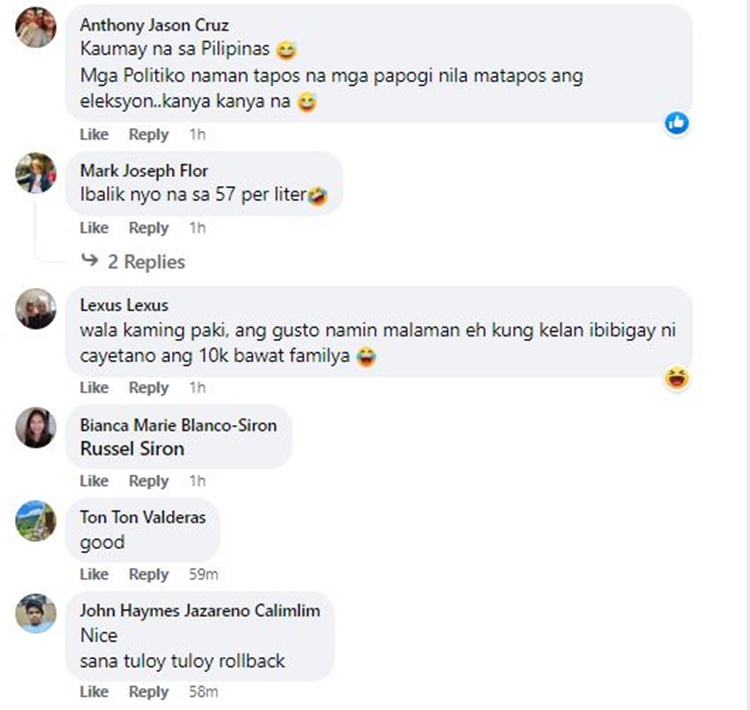Like Ton Ton Valderas' 'good' comment
The height and width of the screenshot is (710, 750).
[94, 574]
